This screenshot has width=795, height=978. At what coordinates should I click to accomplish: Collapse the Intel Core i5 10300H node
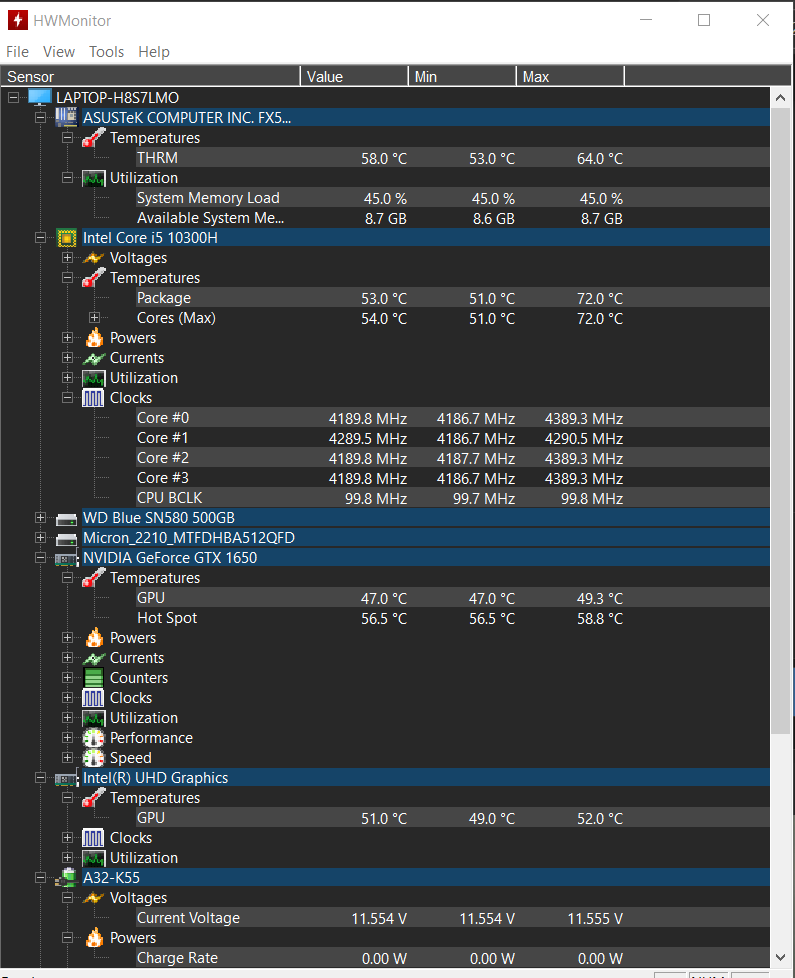coord(41,238)
